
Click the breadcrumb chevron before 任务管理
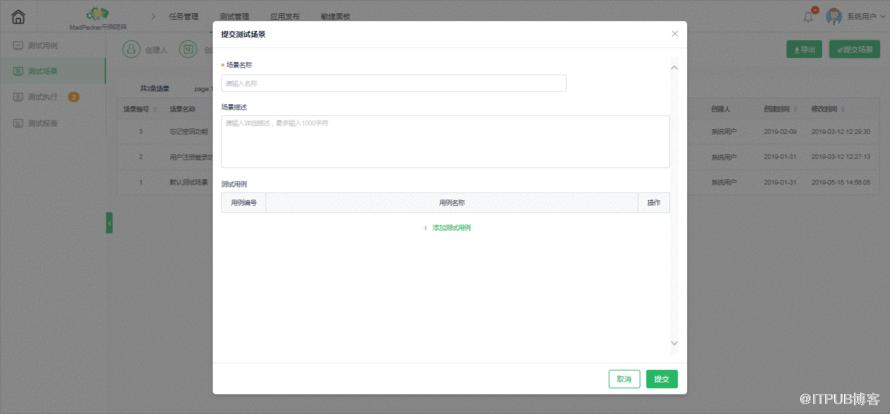coord(153,16)
